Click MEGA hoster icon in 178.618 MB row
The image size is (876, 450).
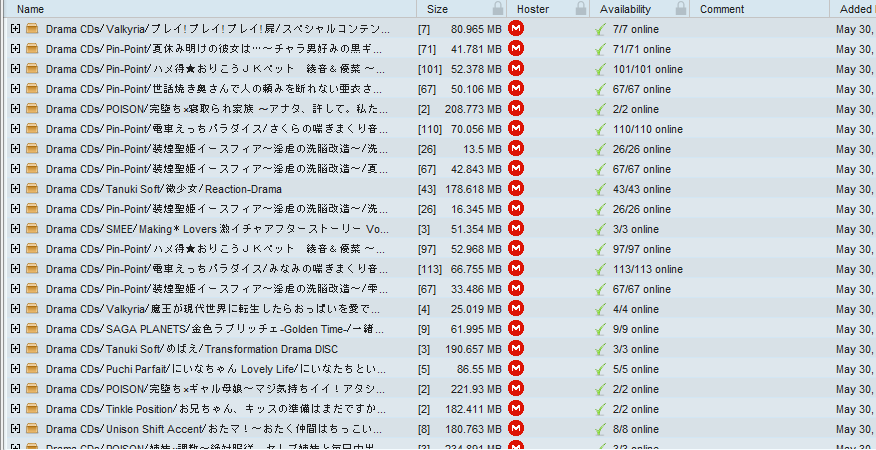click(516, 188)
